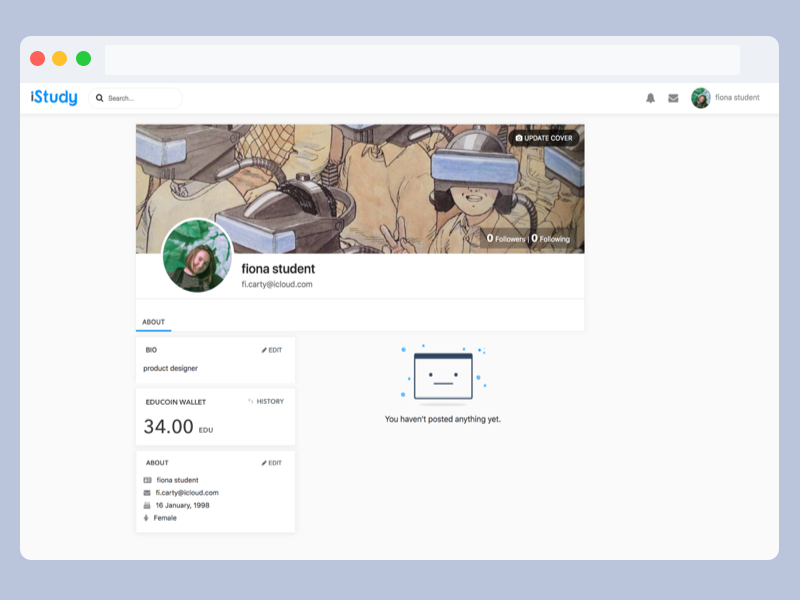Click the red close window button

pyautogui.click(x=37, y=59)
